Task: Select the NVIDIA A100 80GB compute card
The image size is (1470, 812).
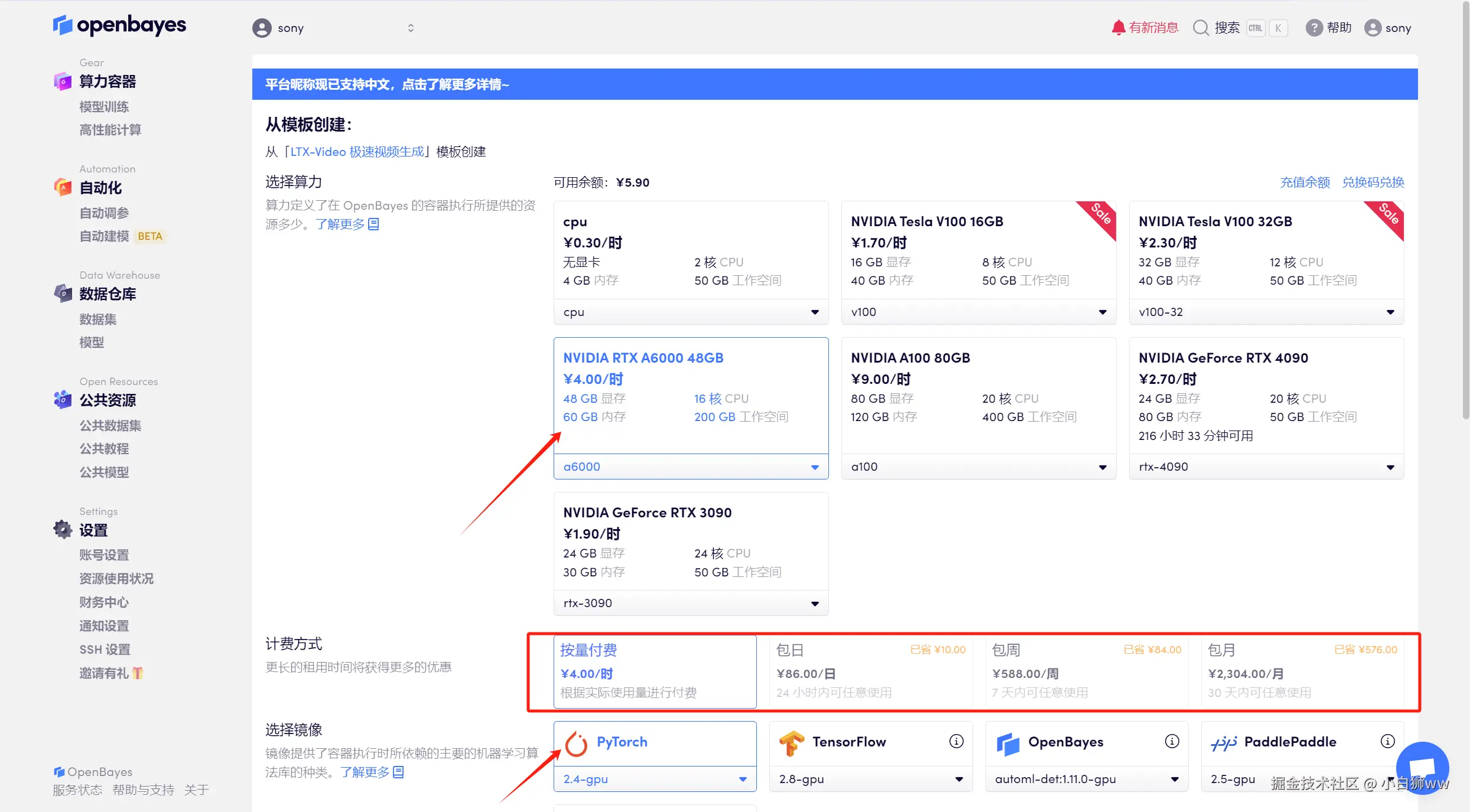Action: point(978,394)
